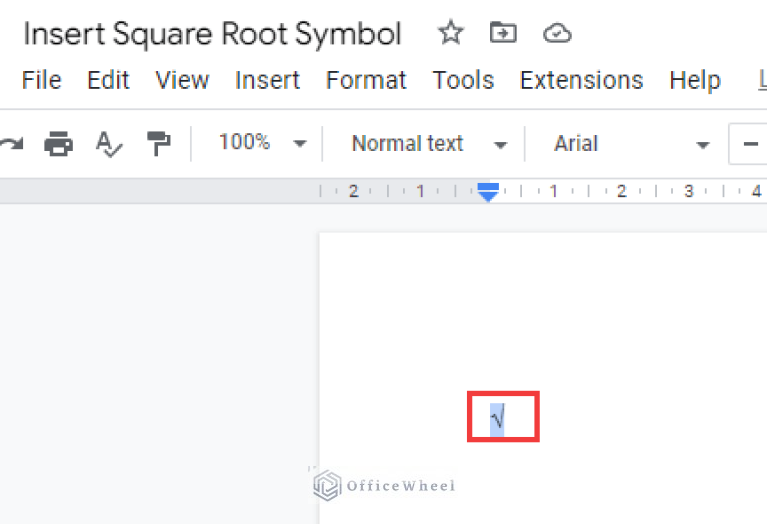
Task: Expand the Normal text style dropdown
Action: [x=429, y=144]
